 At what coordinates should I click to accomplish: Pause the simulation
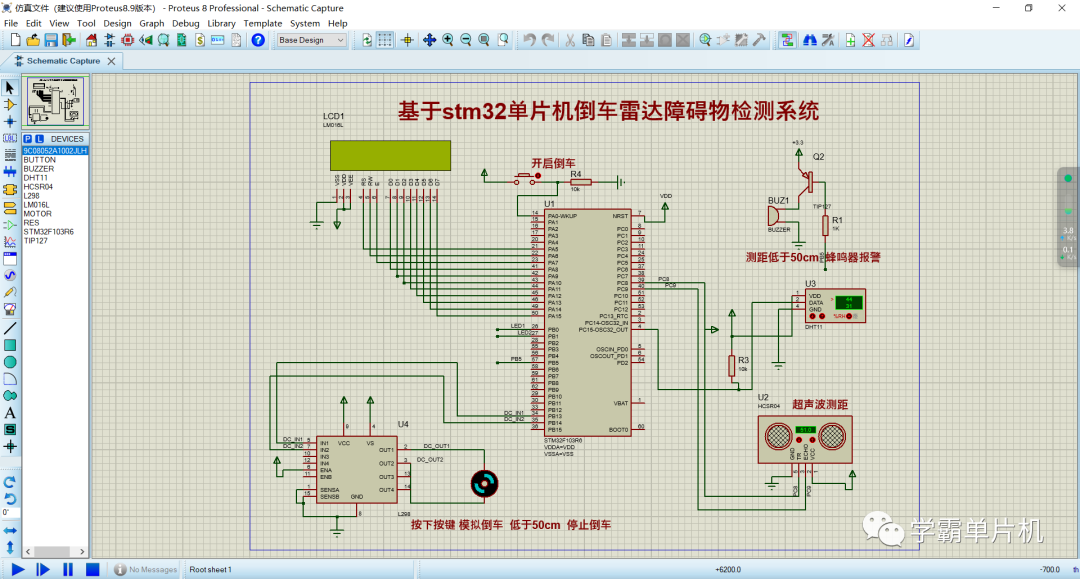(68, 569)
